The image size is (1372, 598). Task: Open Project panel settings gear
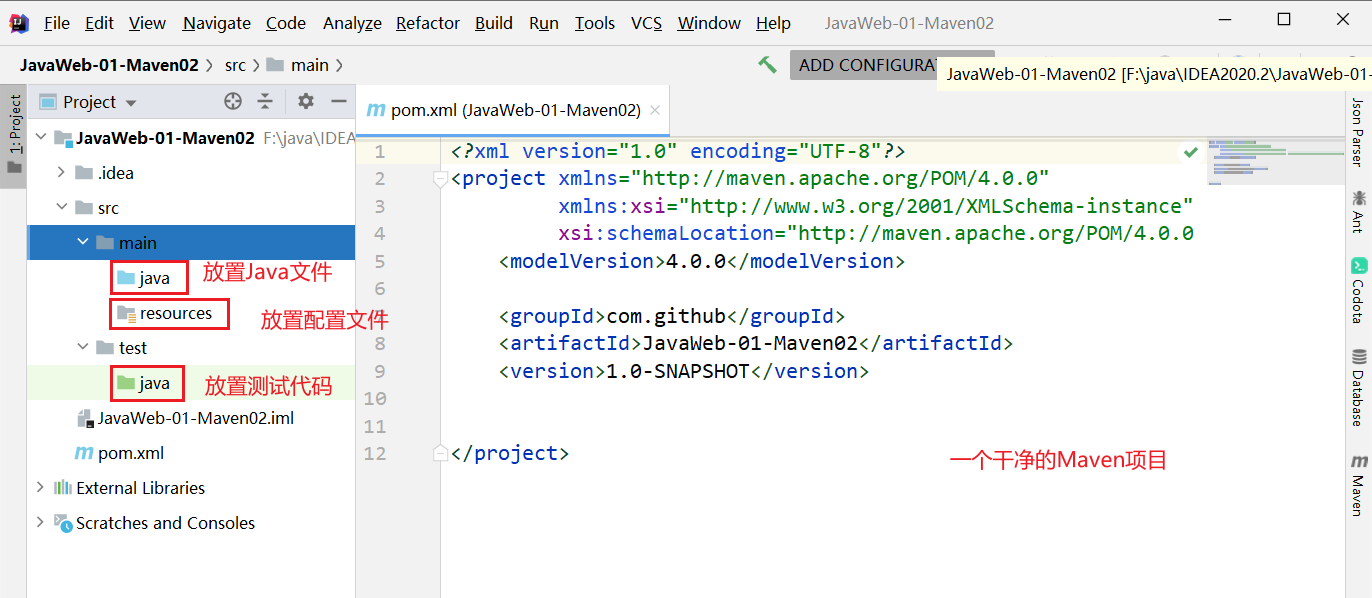tap(306, 101)
